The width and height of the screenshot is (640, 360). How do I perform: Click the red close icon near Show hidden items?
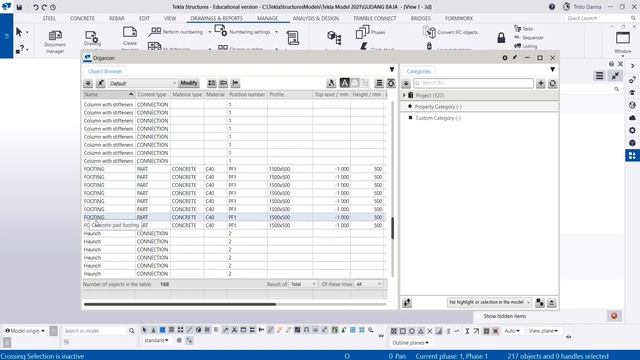click(x=614, y=316)
